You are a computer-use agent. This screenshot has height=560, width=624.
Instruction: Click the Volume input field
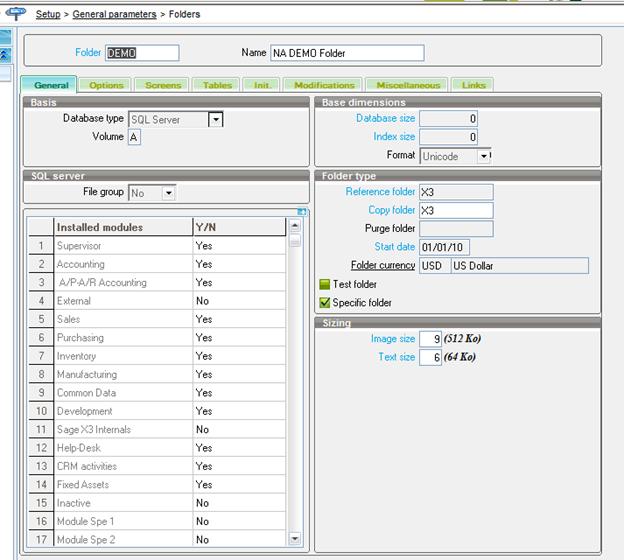click(x=134, y=137)
